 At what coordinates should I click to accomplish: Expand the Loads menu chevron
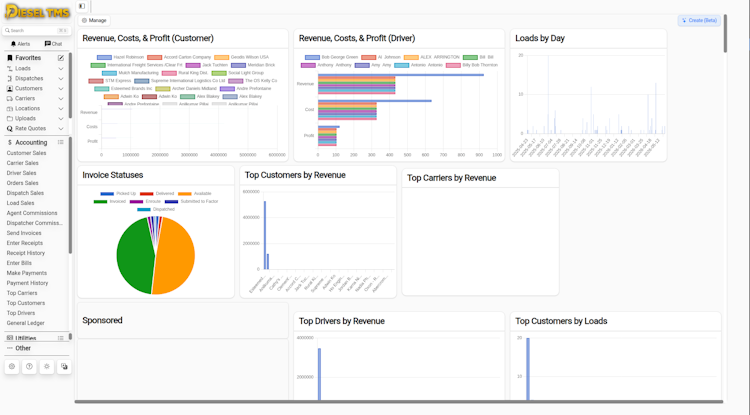(61, 68)
